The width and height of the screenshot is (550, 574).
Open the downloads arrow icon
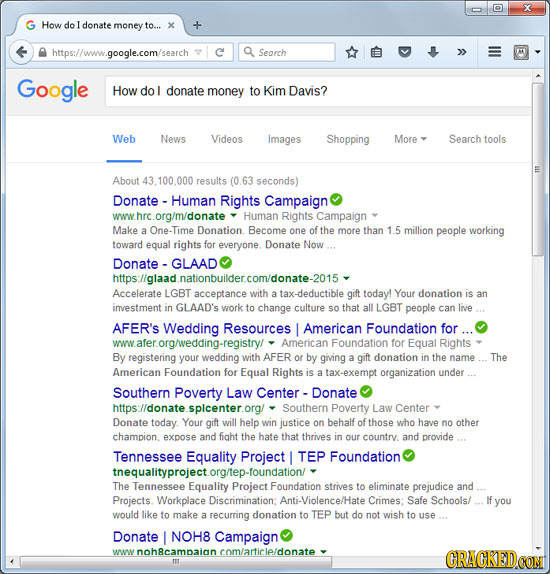[x=433, y=52]
